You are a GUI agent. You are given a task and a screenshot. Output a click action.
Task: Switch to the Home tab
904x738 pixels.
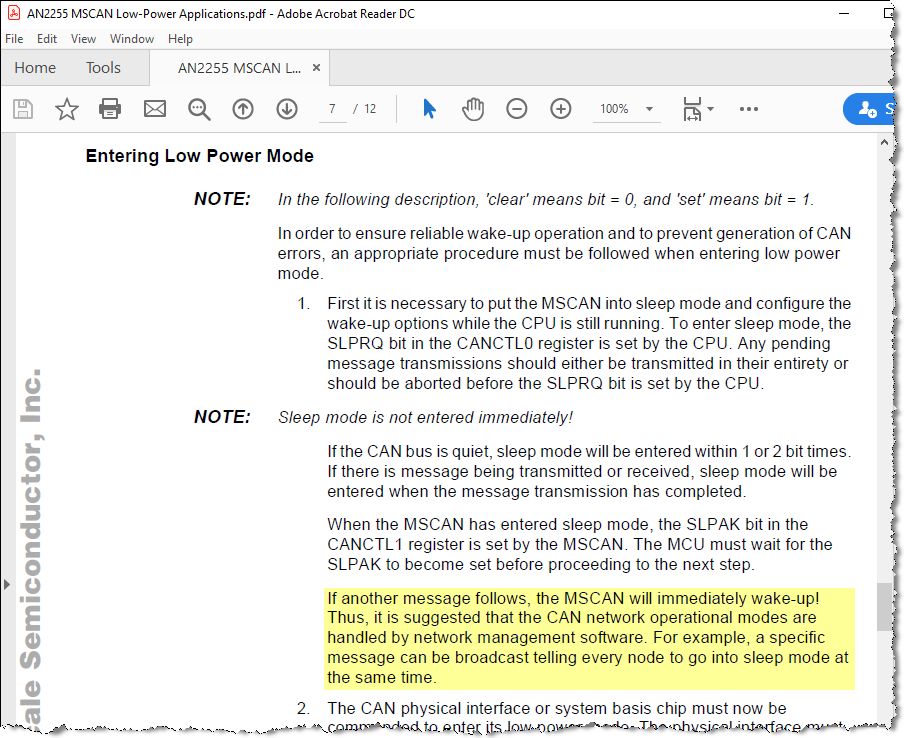point(35,68)
